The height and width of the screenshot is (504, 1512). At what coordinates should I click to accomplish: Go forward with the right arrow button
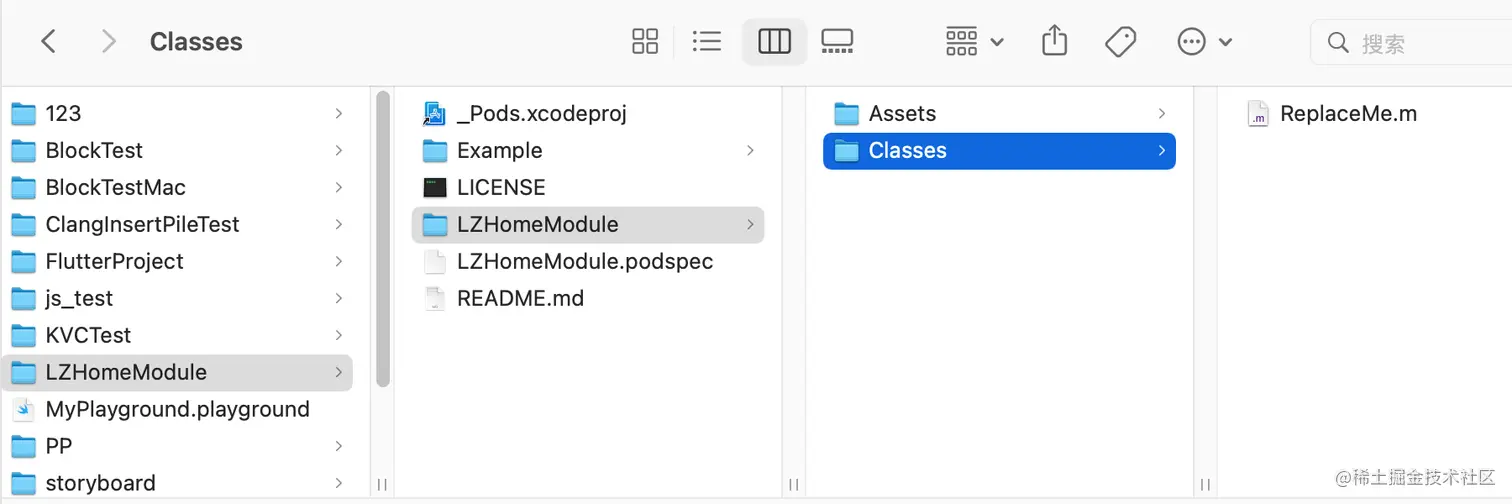point(109,42)
